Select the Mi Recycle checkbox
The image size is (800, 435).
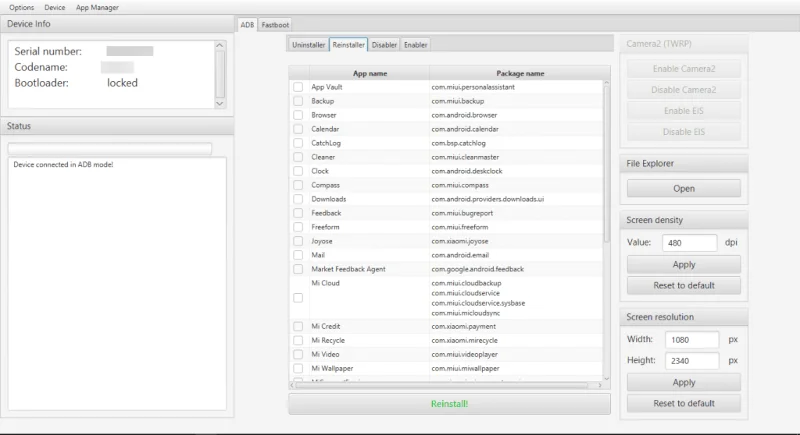(x=298, y=340)
